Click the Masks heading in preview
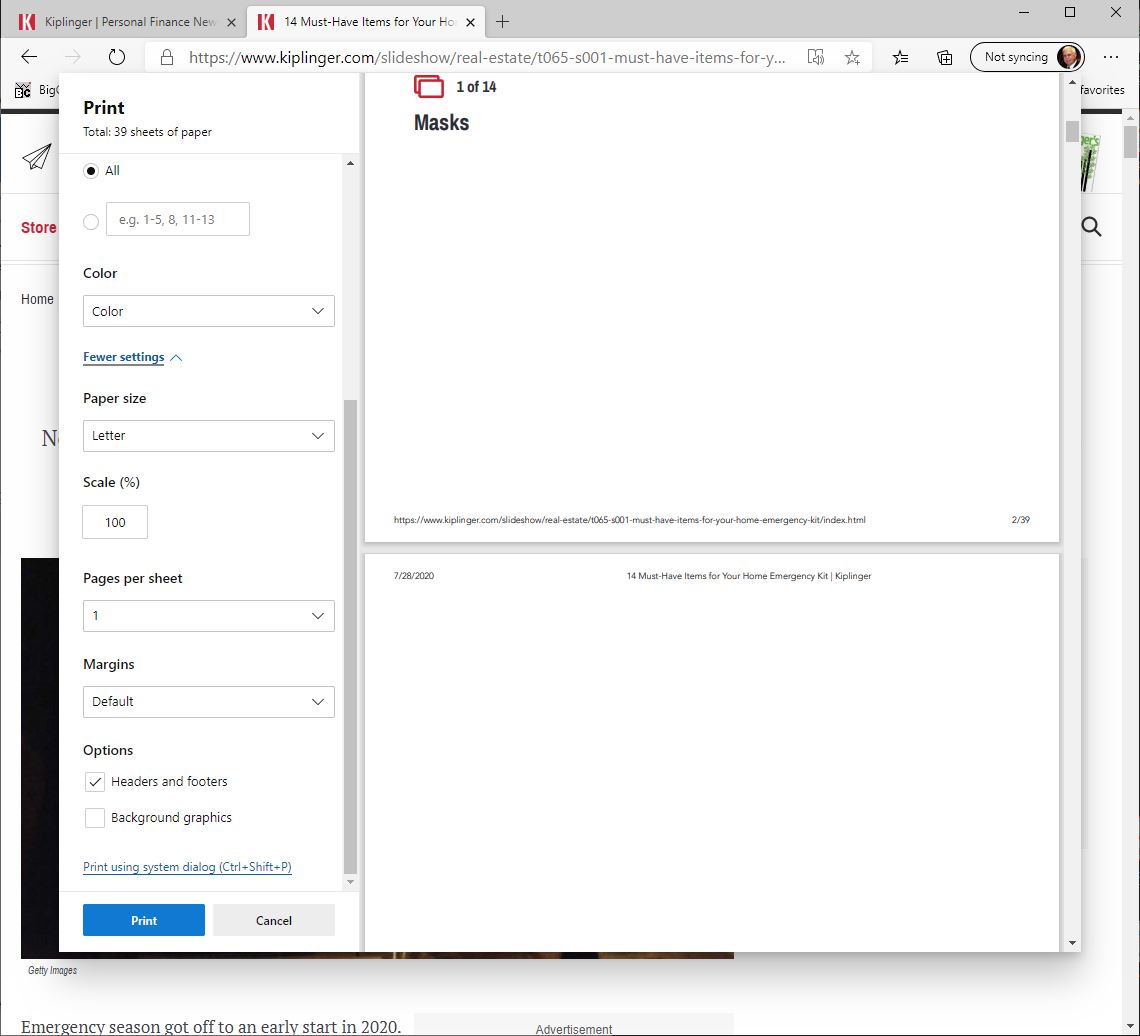Screen dimensions: 1140x1036 pos(441,122)
